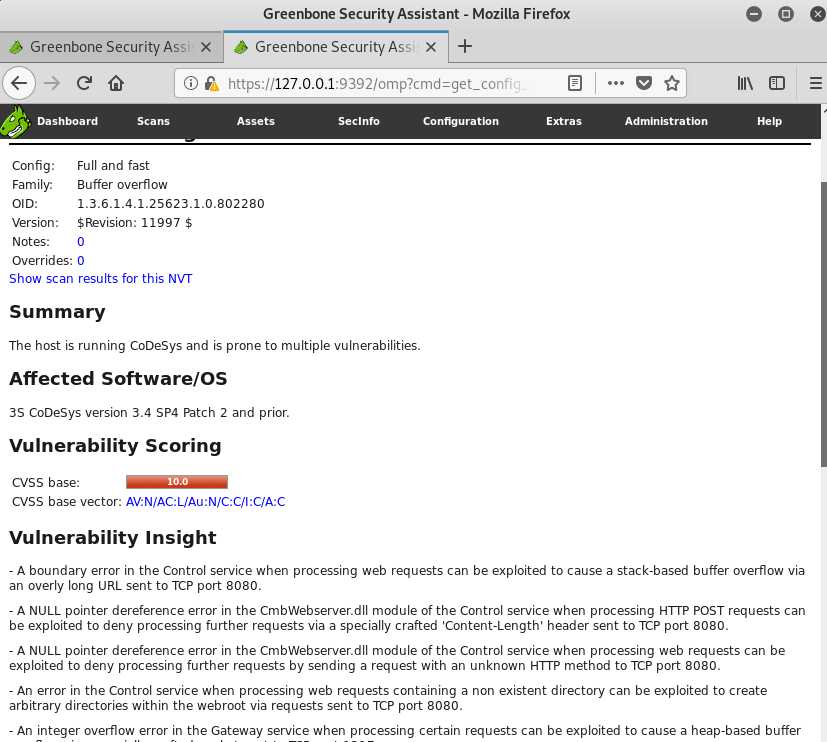Open the SecInfo menu
Image resolution: width=827 pixels, height=742 pixels.
(358, 121)
